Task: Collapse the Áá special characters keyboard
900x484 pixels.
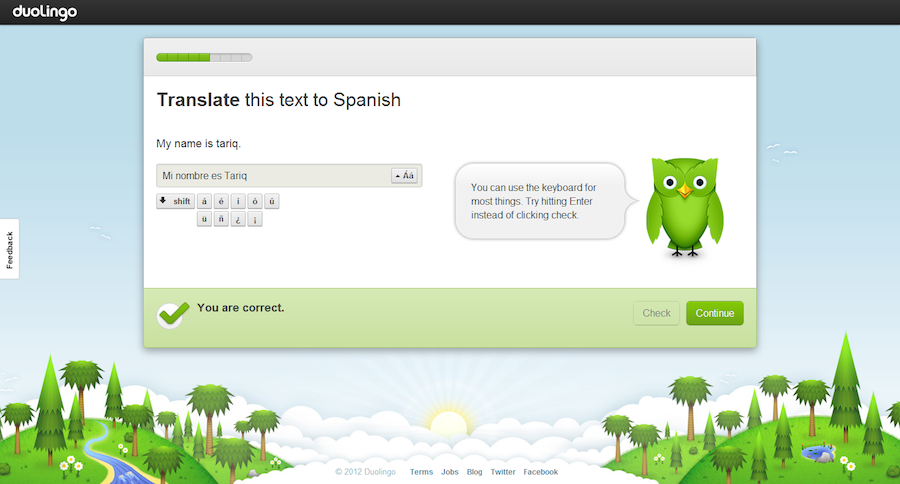Action: click(404, 176)
